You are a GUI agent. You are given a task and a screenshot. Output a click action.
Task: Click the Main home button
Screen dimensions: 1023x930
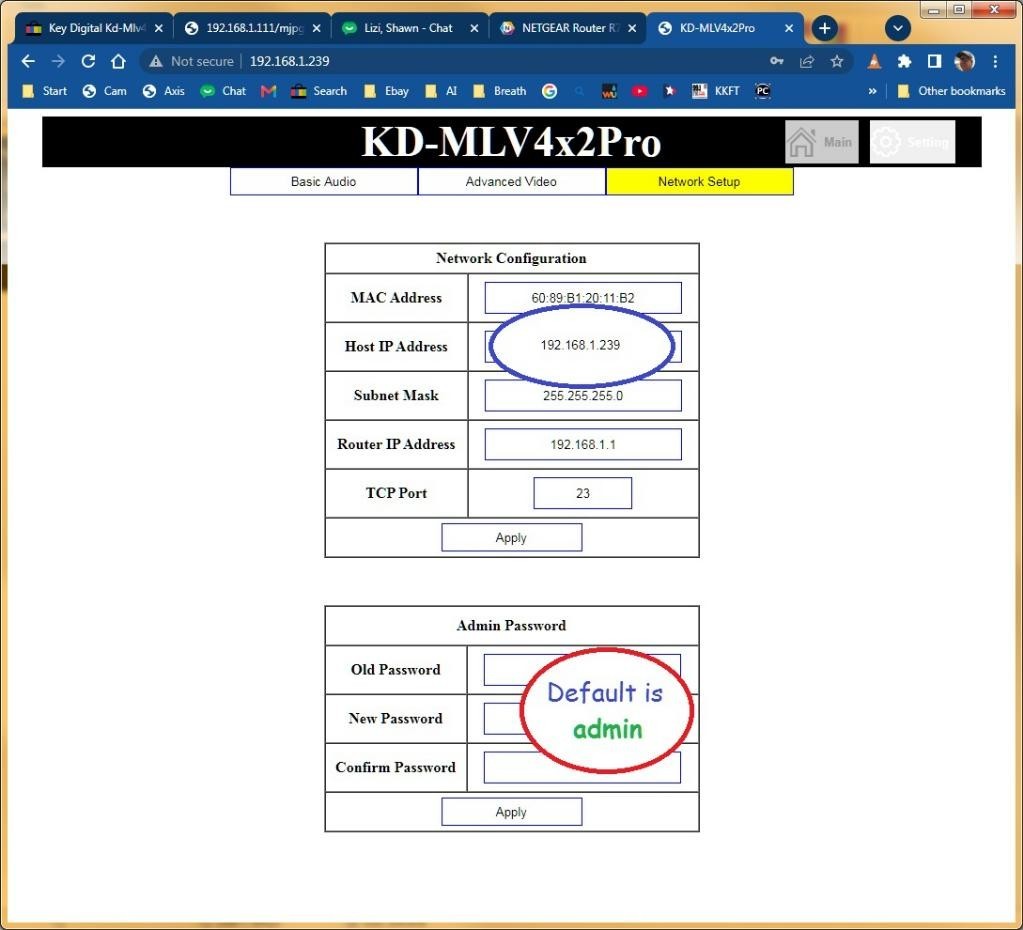coord(821,142)
